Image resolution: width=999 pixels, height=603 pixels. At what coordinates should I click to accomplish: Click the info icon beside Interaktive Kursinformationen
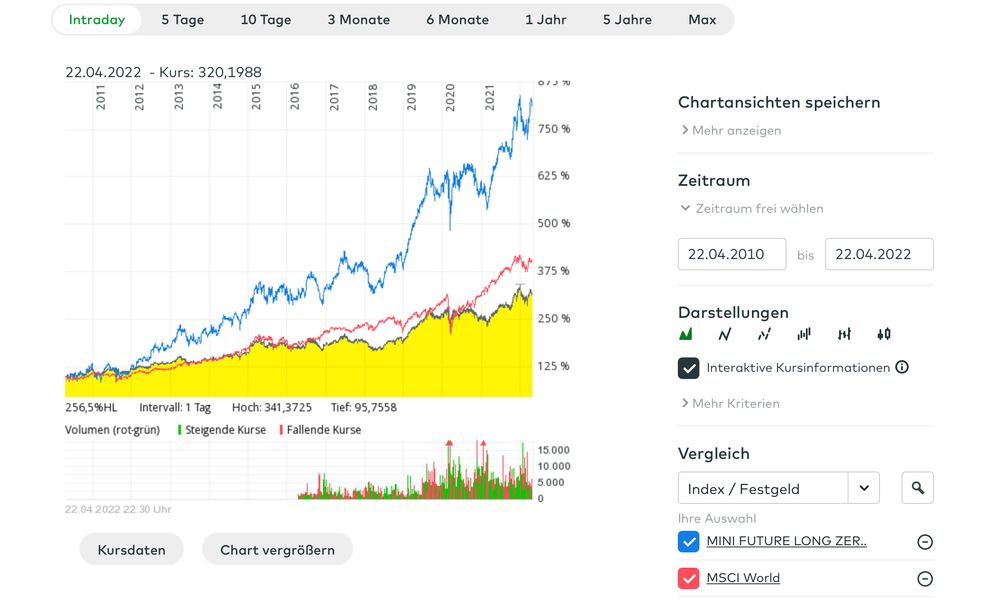pos(902,367)
